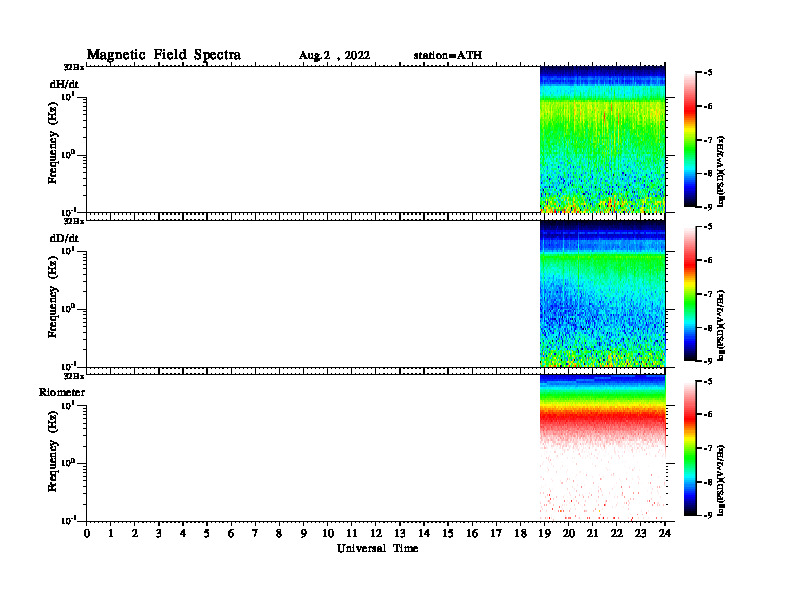Click the "-9" value on Riometer color bar

pos(708,515)
